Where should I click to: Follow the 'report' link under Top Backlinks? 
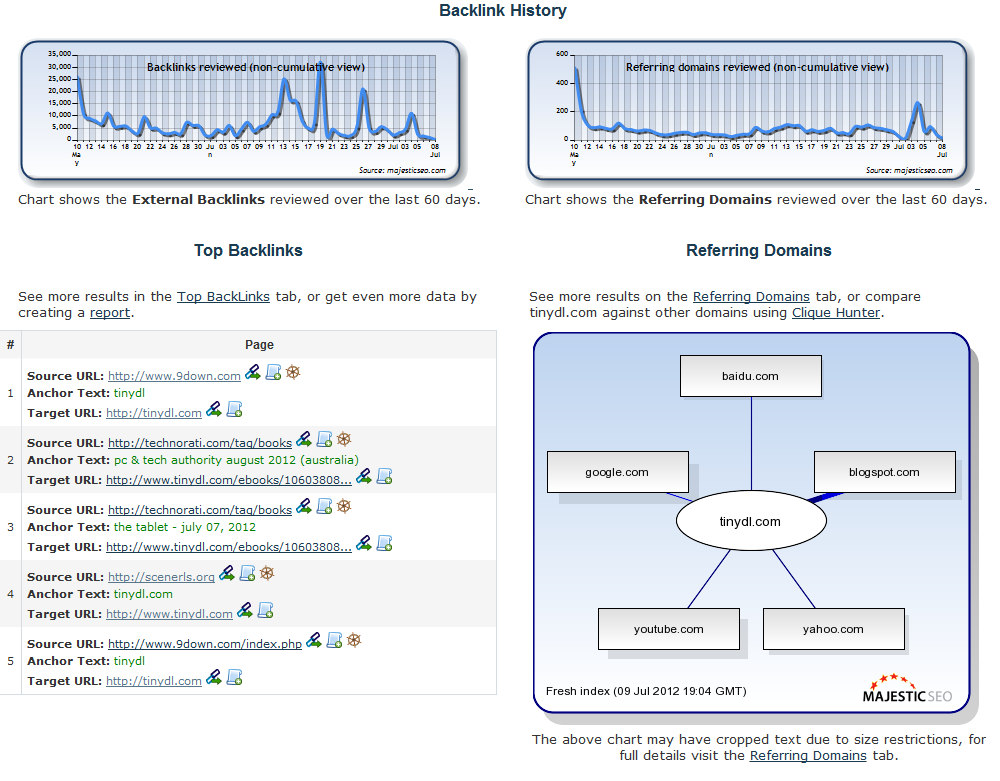[x=110, y=313]
